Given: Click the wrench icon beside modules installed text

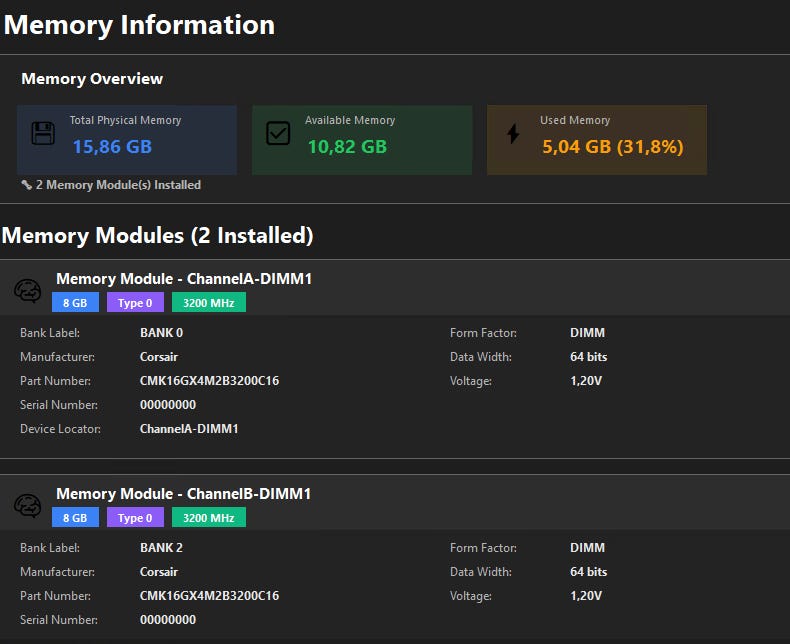Looking at the screenshot, I should (x=27, y=185).
